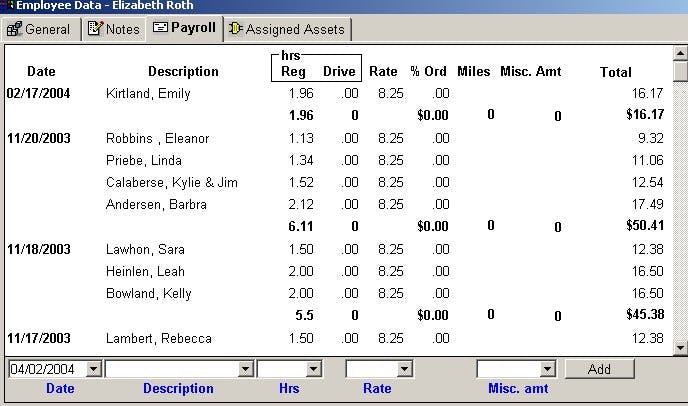Viewport: 688px width, 406px height.
Task: Click the $45.38 subtotal
Action: coord(645,315)
